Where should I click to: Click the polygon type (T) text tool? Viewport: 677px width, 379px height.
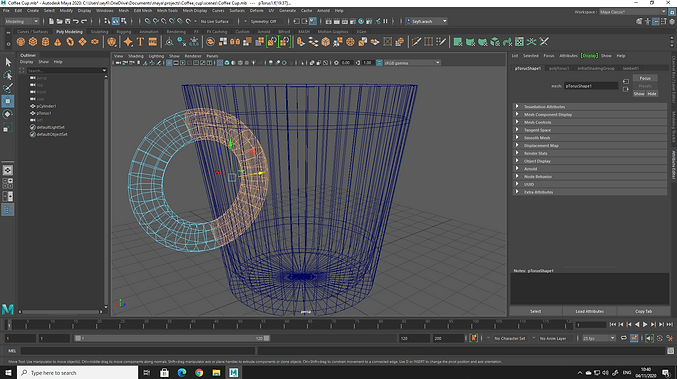[140, 42]
